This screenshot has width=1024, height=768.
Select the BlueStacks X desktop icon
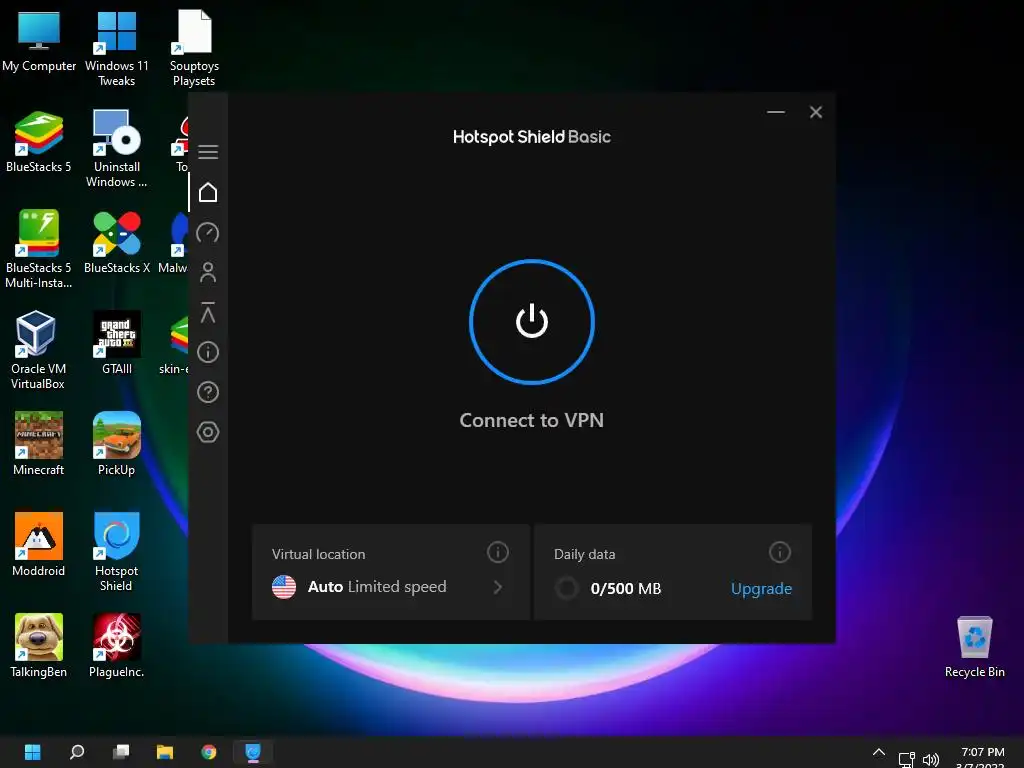(117, 243)
